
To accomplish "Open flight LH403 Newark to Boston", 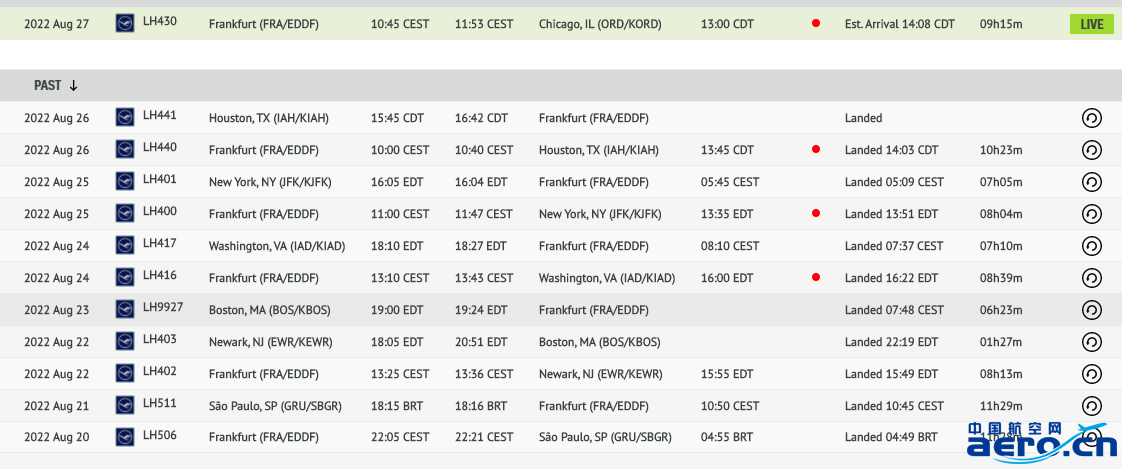I will (160, 339).
